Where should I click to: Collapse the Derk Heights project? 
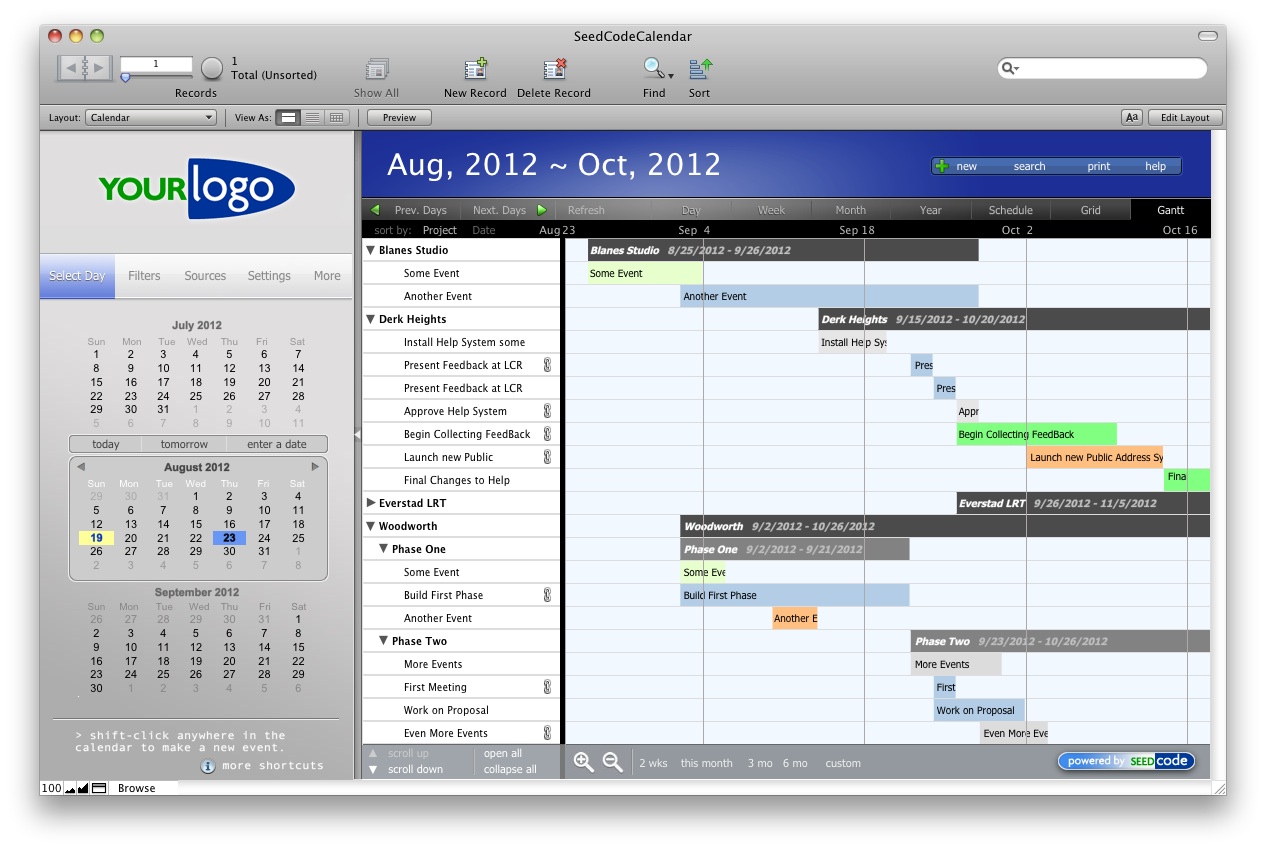[371, 319]
